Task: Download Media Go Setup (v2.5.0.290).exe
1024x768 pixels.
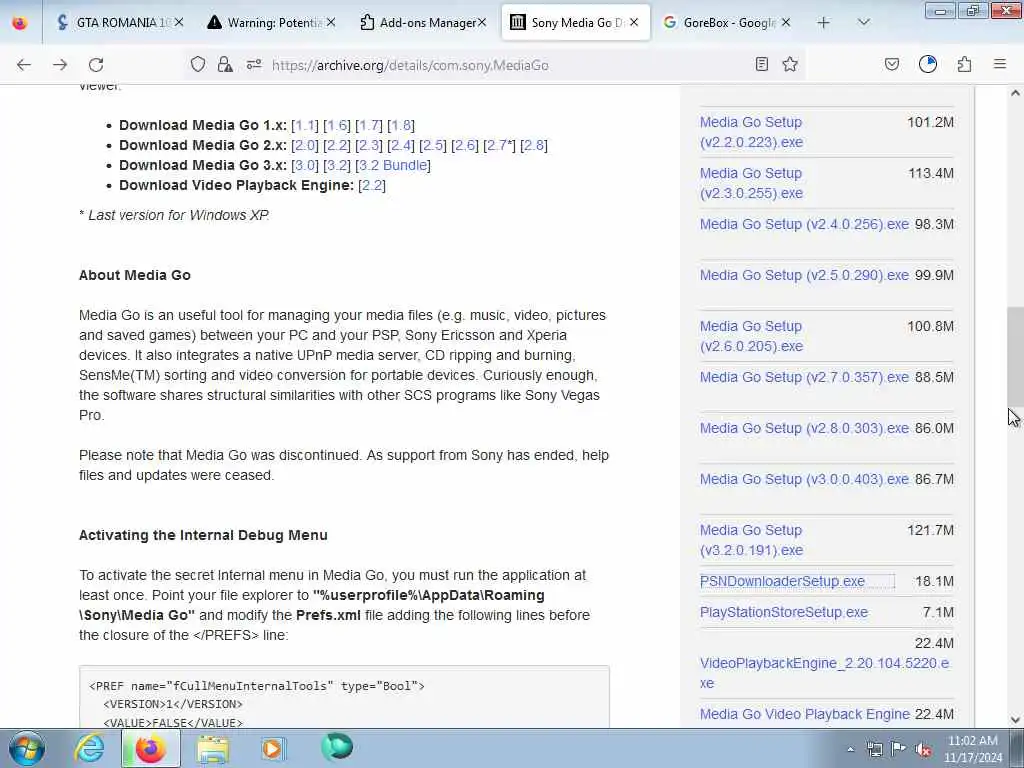Action: coord(804,275)
